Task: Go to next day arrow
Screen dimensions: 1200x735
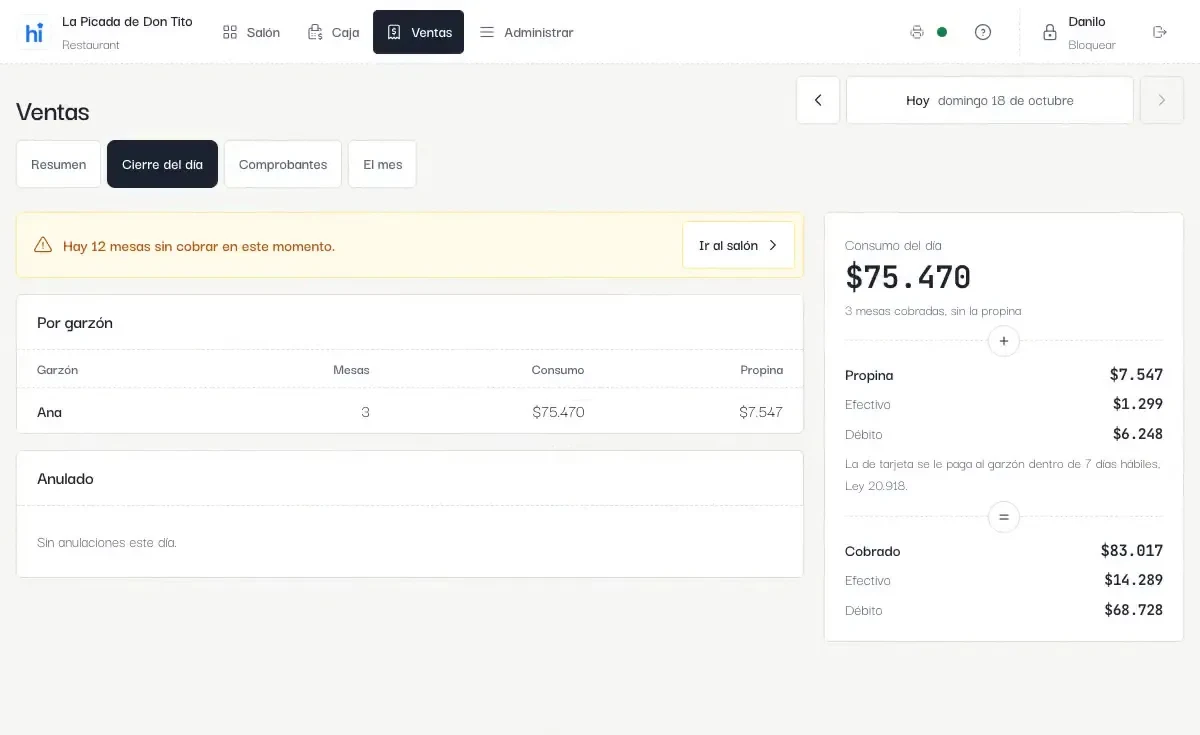Action: (1162, 100)
